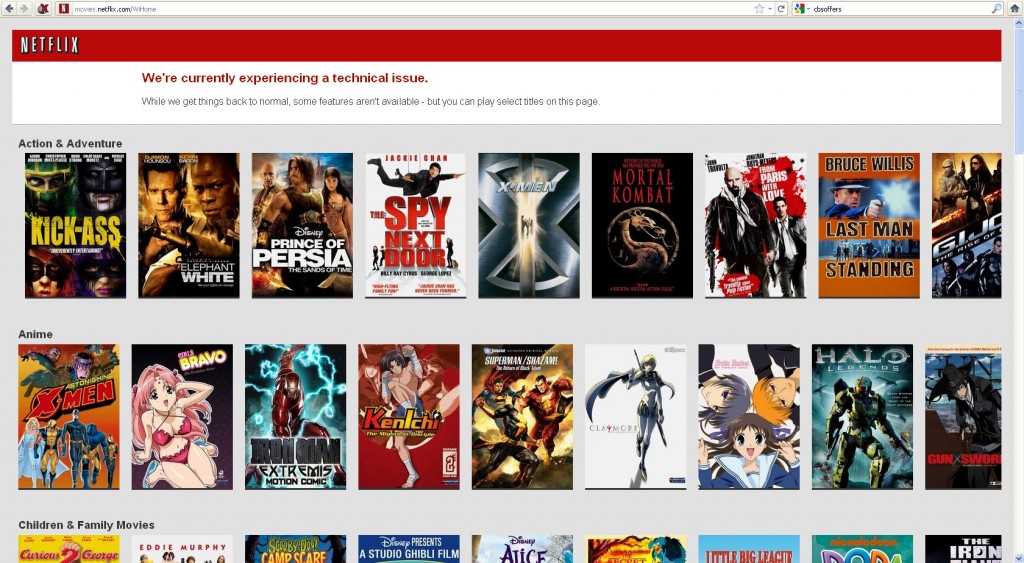Open the Eddie Murphy movie poster
Image resolution: width=1024 pixels, height=563 pixels.
182,549
